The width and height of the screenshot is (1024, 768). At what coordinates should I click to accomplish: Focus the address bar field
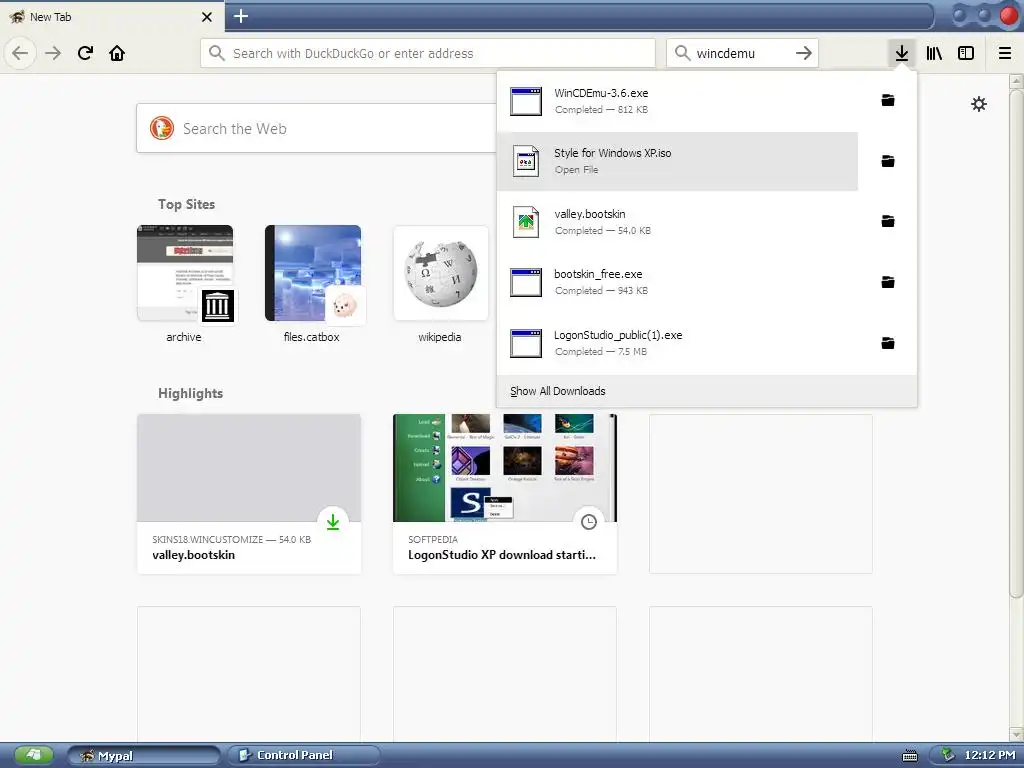(428, 53)
